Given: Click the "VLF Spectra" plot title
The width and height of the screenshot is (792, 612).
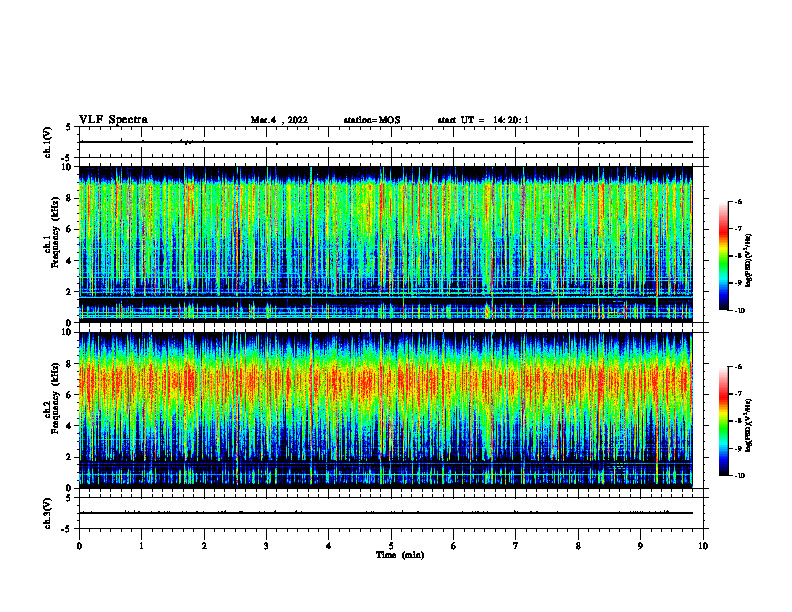Looking at the screenshot, I should tap(113, 120).
